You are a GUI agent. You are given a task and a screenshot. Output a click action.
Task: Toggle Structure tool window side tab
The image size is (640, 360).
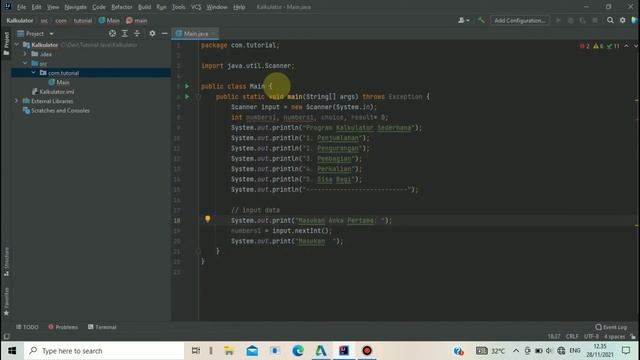pos(6,262)
